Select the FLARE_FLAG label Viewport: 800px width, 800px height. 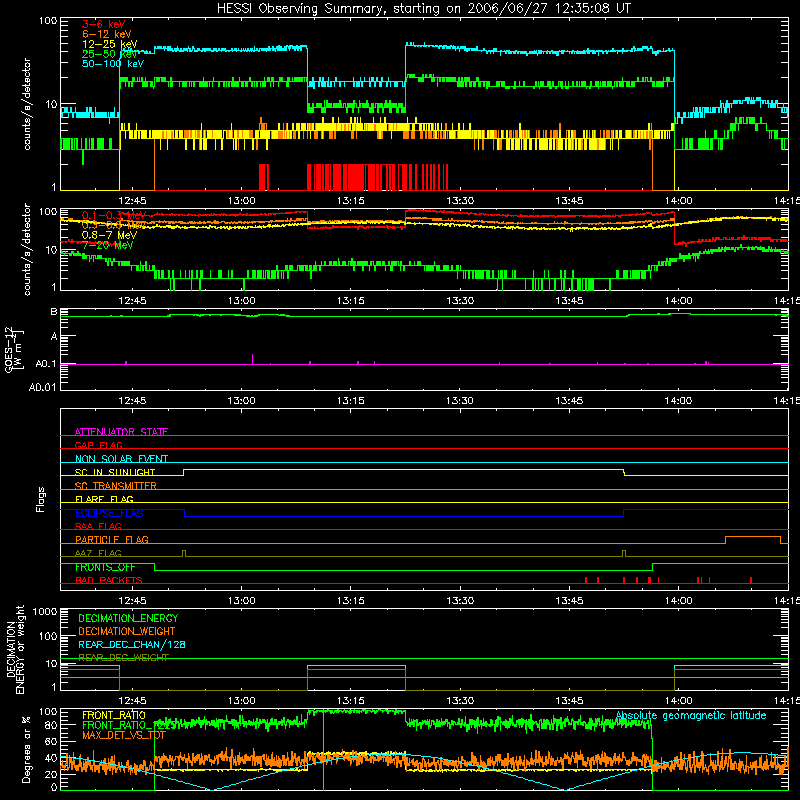coord(104,499)
